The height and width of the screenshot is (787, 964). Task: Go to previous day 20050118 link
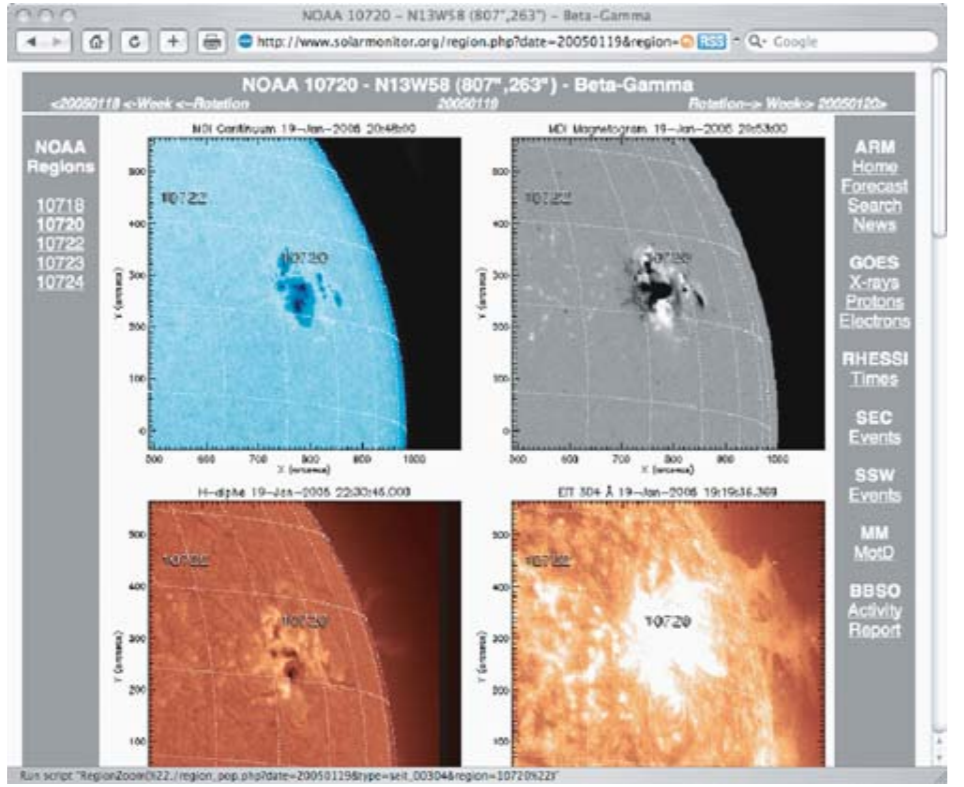point(85,103)
